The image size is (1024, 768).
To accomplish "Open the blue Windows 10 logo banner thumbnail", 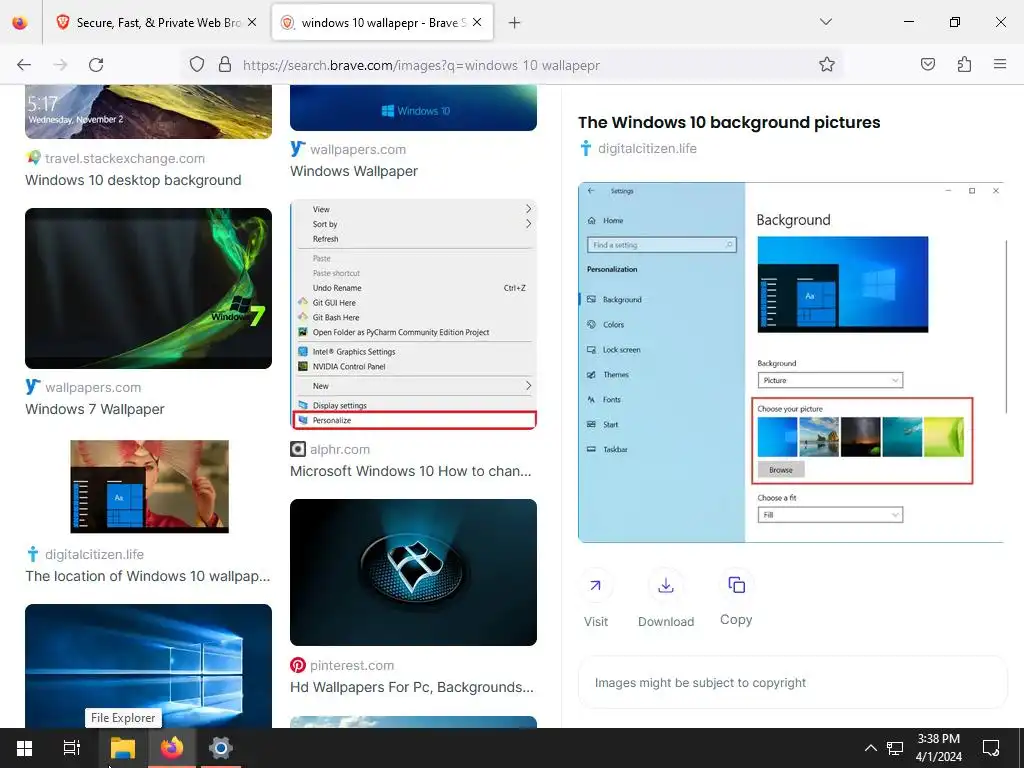I will [x=413, y=108].
